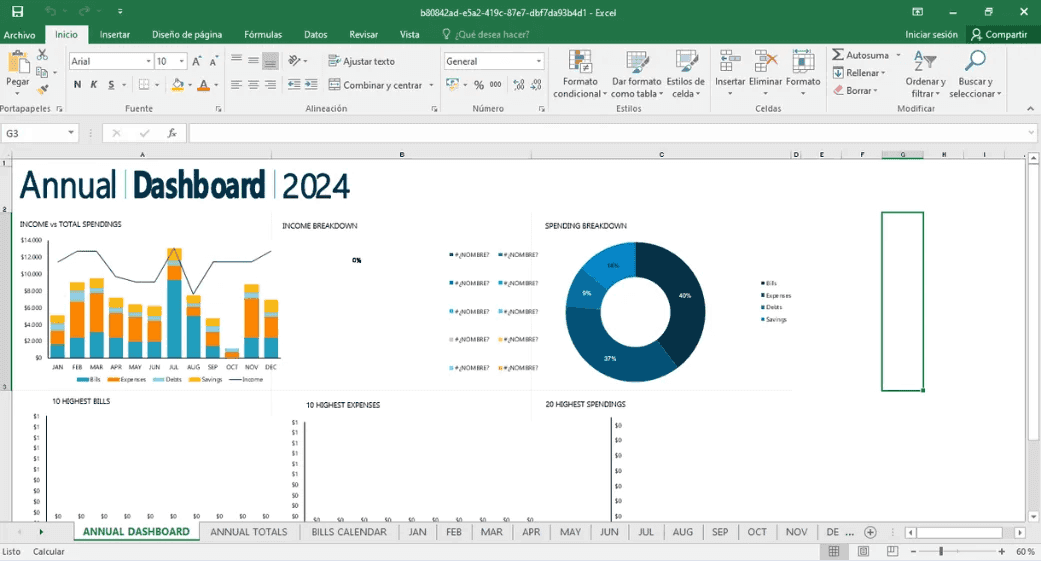The width and height of the screenshot is (1041, 561).
Task: Cut selection with the scissors icon
Action: click(42, 54)
